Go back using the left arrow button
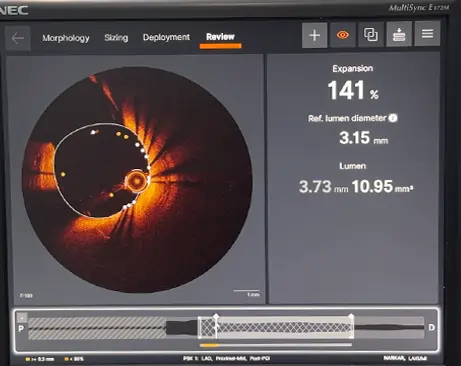This screenshot has width=461, height=366. (18, 38)
